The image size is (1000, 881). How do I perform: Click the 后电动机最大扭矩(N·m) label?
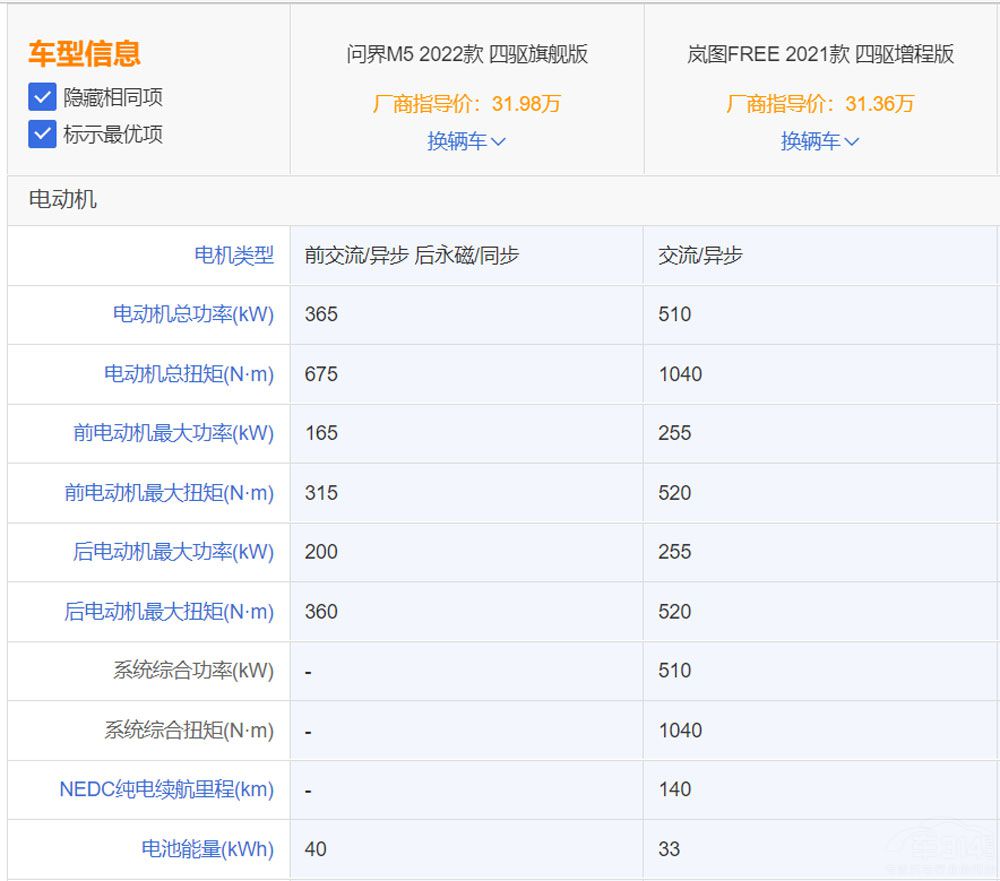coord(169,612)
